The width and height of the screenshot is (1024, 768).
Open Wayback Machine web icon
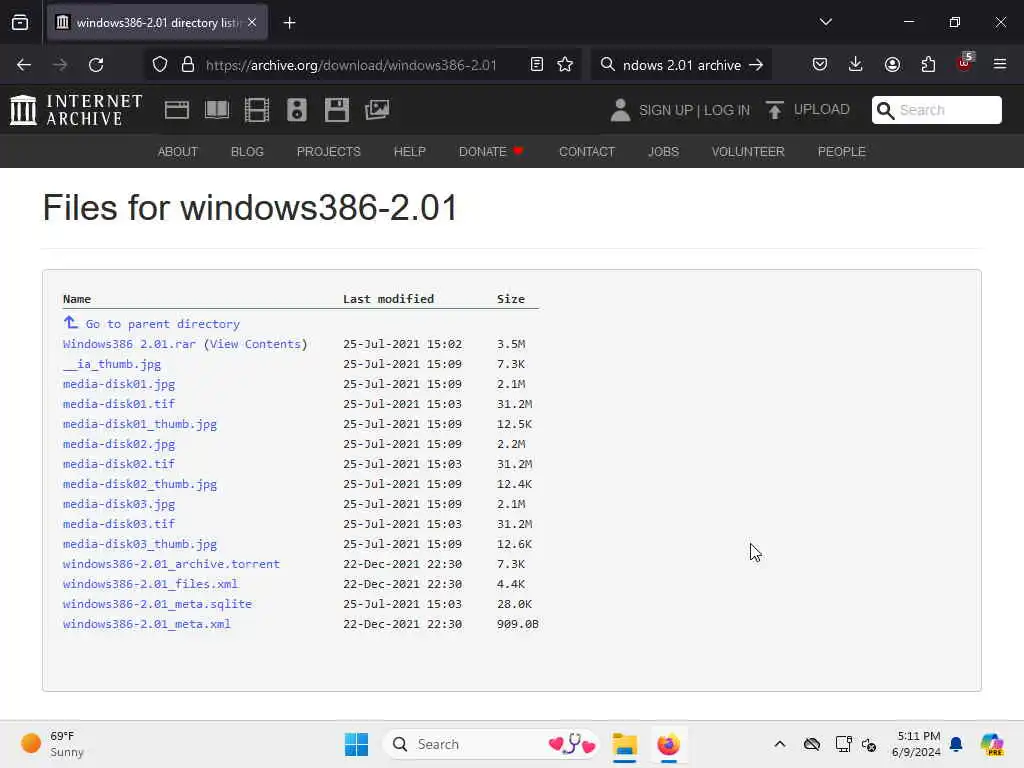[176, 110]
